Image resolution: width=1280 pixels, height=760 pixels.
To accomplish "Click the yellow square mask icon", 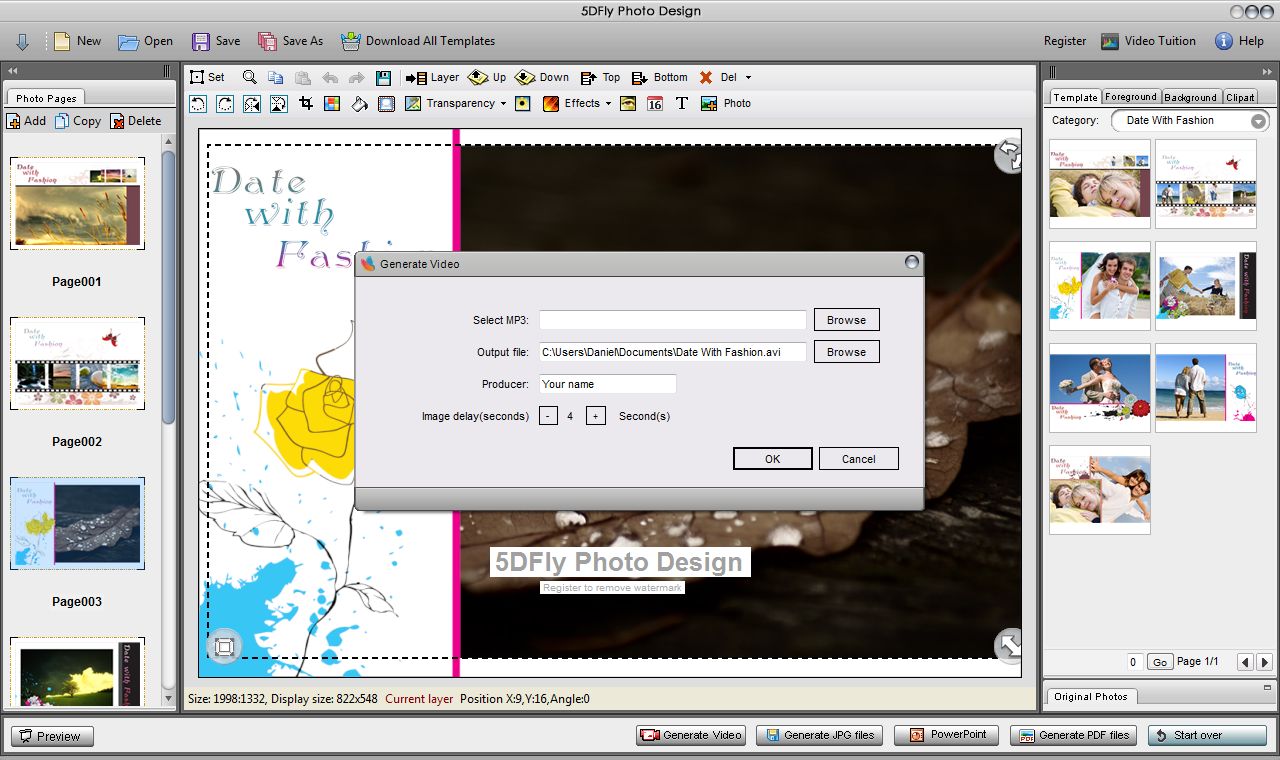I will point(522,103).
